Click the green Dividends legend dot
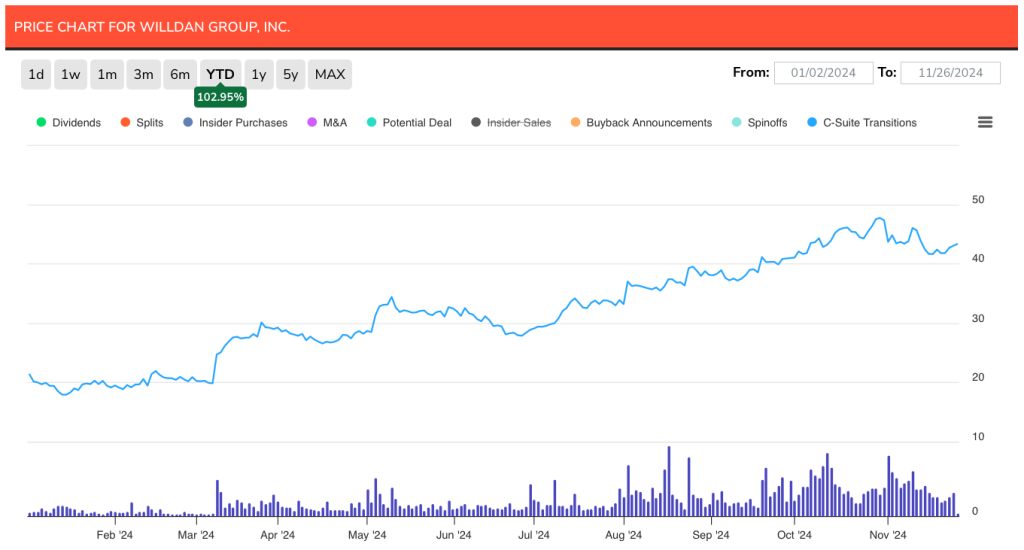The image size is (1024, 550). click(41, 122)
